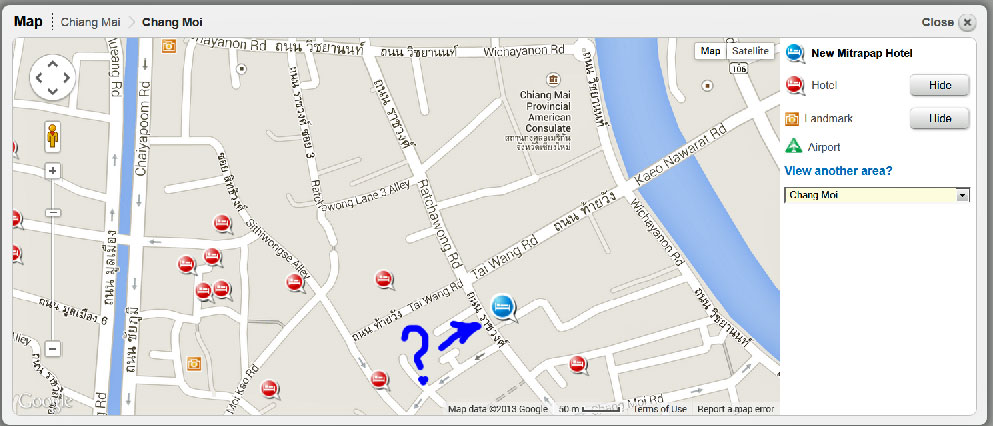993x426 pixels.
Task: Click the New Mitrapap Hotel legend icon
Action: pyautogui.click(x=795, y=54)
